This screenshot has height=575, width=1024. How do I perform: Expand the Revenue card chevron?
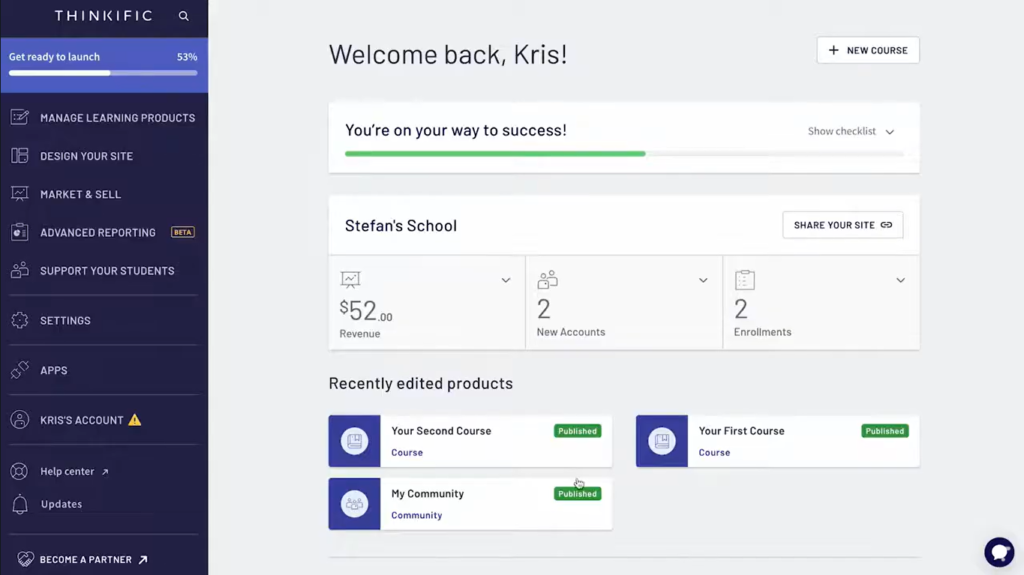pos(505,280)
